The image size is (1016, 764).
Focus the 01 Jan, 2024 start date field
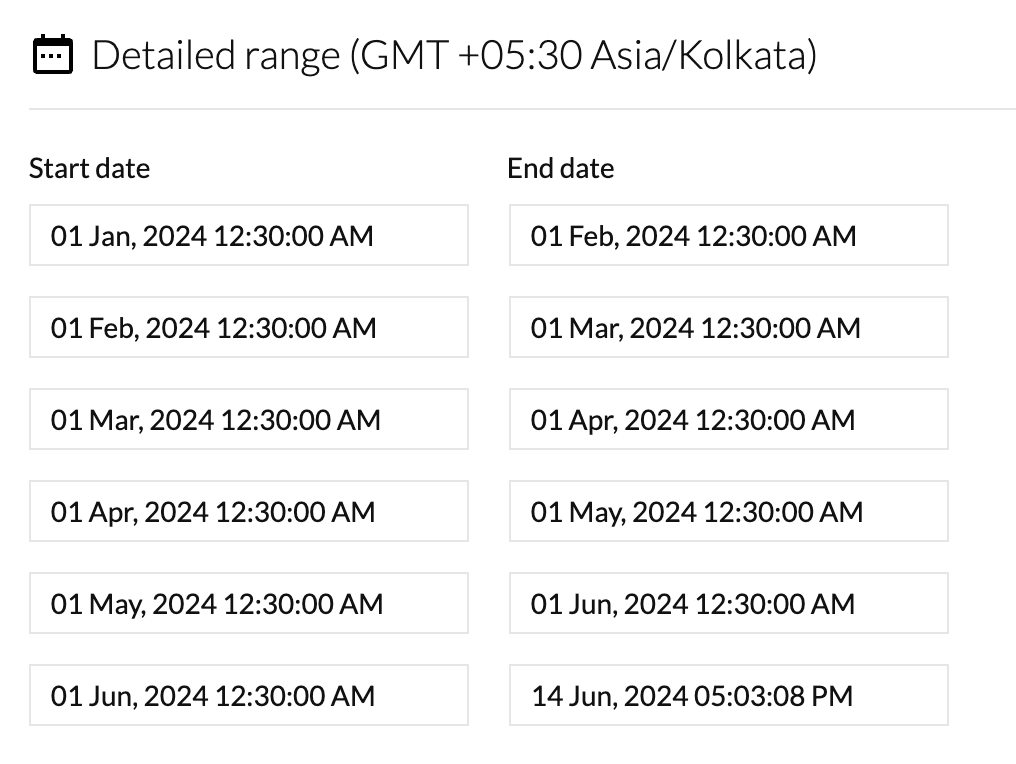[x=248, y=236]
